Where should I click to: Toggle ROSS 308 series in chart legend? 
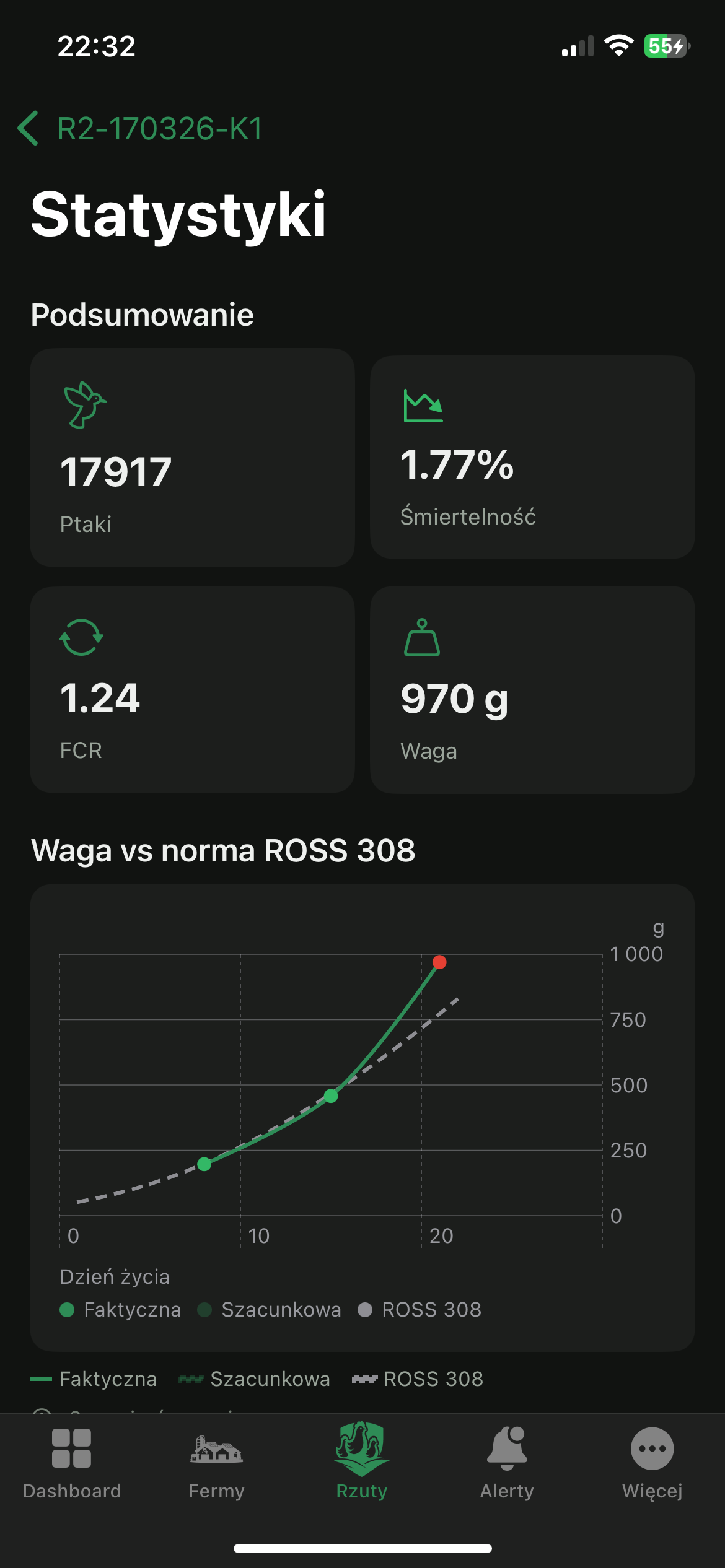pyautogui.click(x=420, y=1309)
